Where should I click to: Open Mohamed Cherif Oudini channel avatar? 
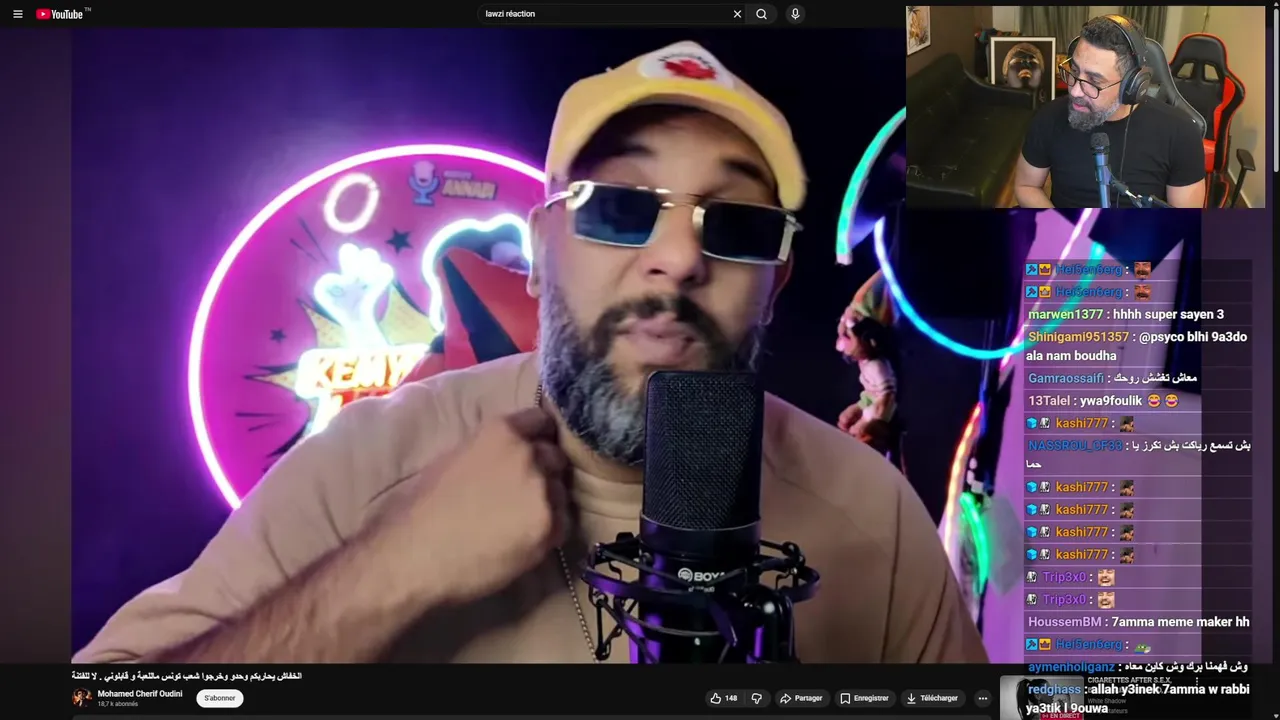[x=82, y=698]
